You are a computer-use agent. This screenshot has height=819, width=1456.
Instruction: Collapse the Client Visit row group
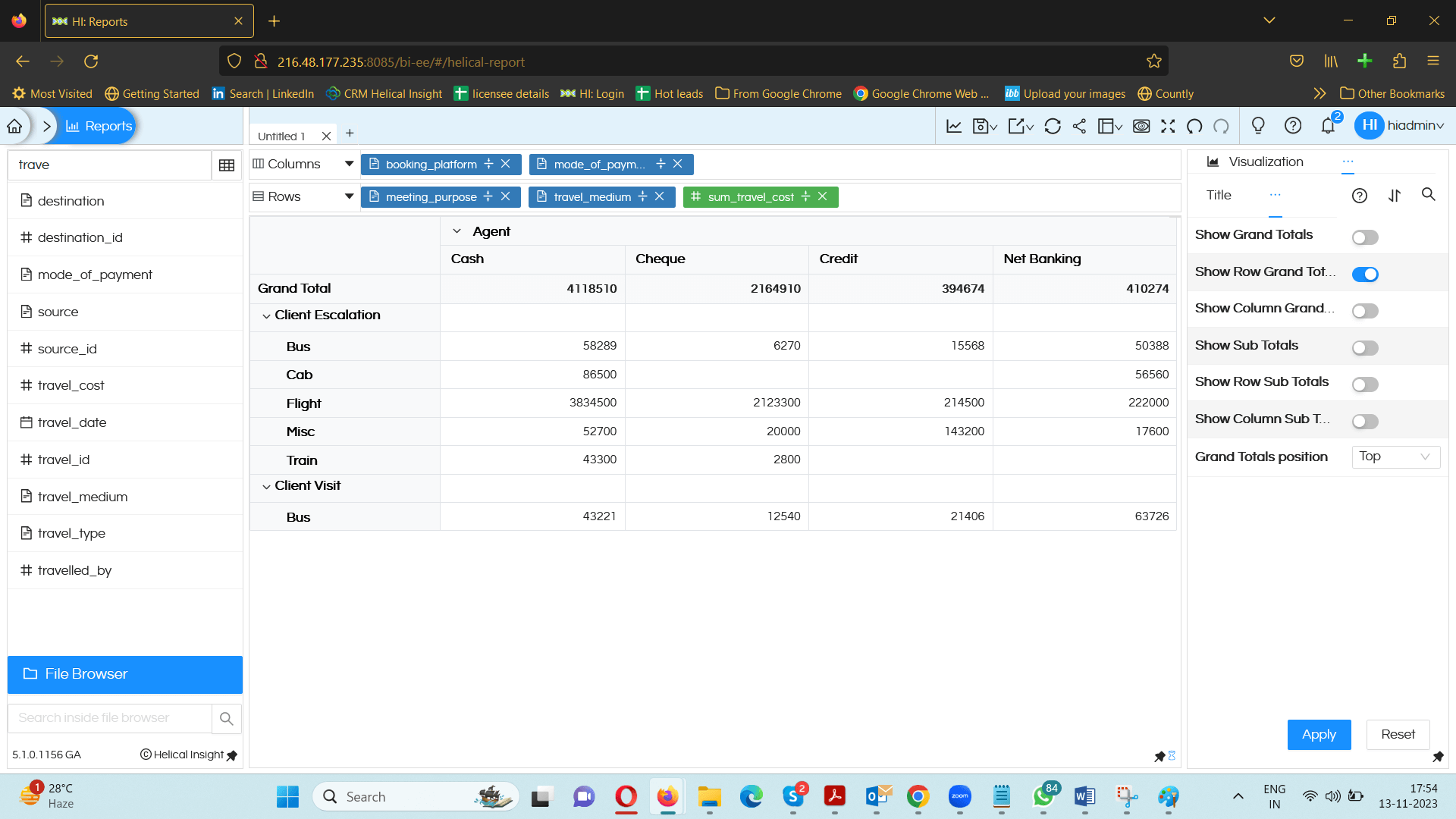(x=266, y=486)
